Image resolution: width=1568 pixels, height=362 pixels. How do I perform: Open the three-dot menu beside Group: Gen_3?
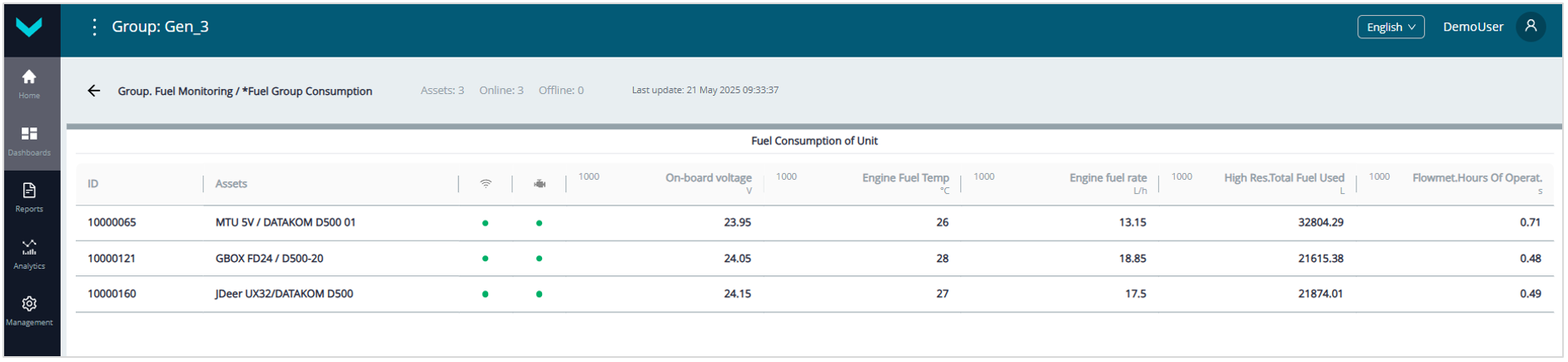pos(94,27)
